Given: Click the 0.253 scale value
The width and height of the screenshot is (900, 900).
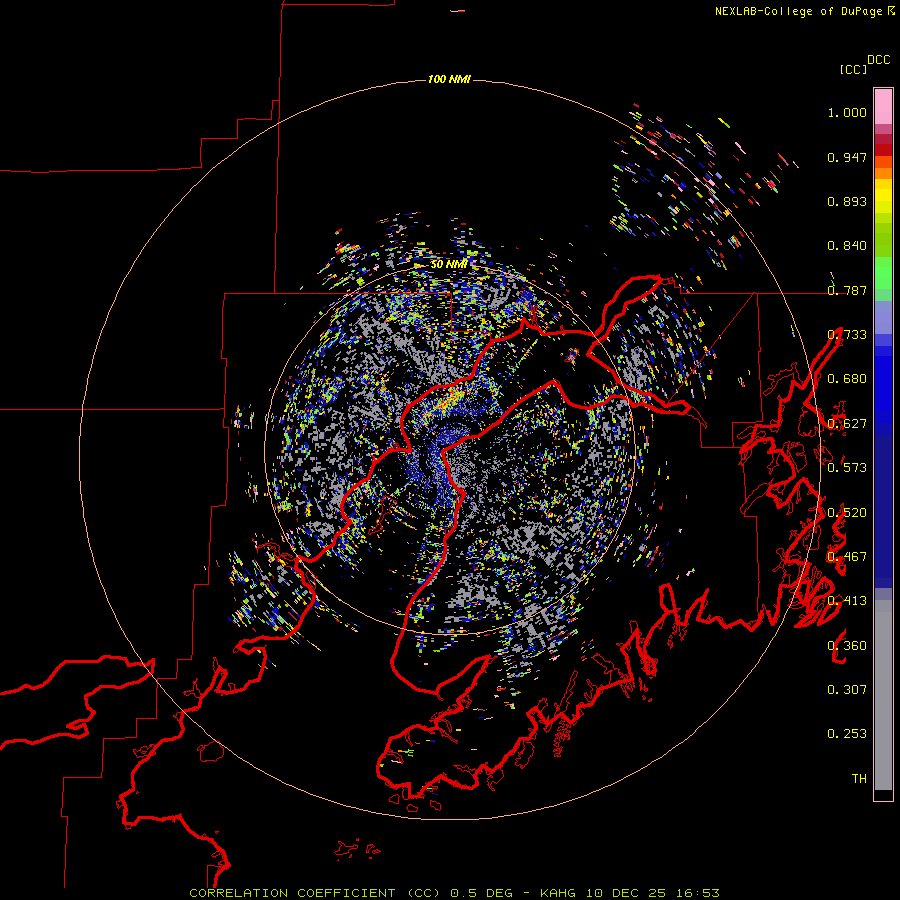Looking at the screenshot, I should click(847, 734).
